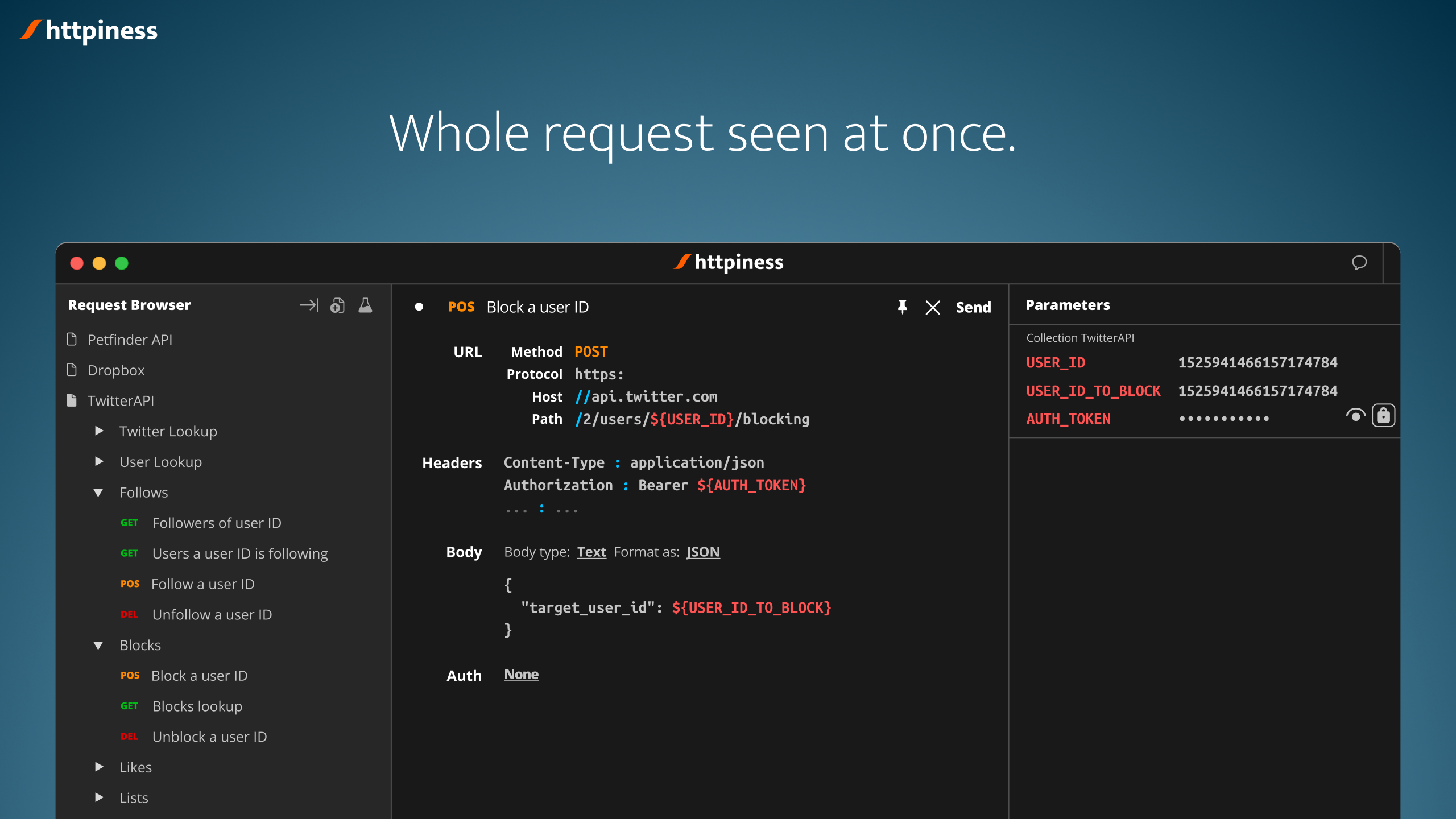
Task: Edit the masked AUTH_TOKEN value
Action: [x=1224, y=419]
